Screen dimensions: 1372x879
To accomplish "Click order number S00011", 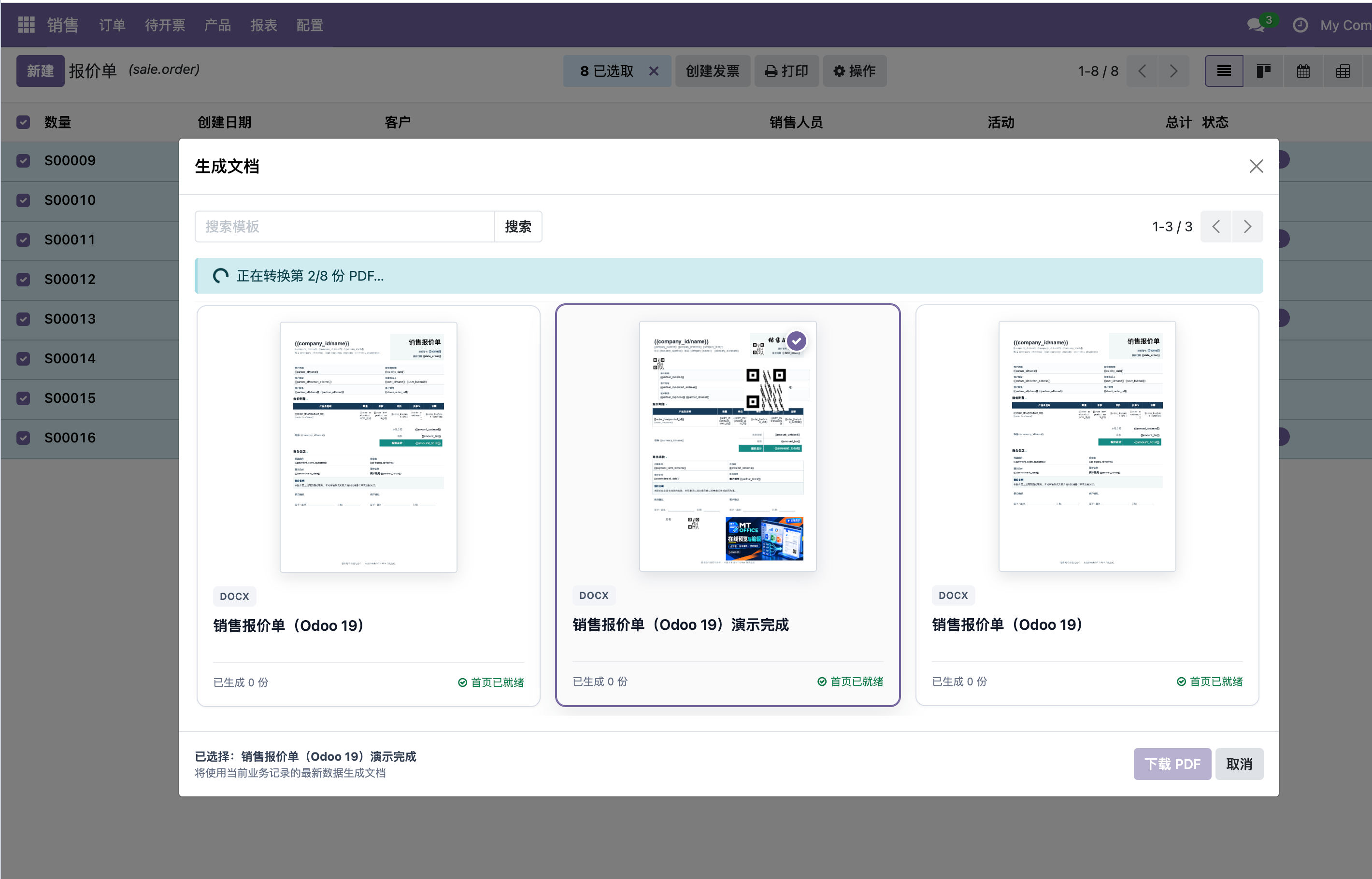I will click(x=70, y=240).
